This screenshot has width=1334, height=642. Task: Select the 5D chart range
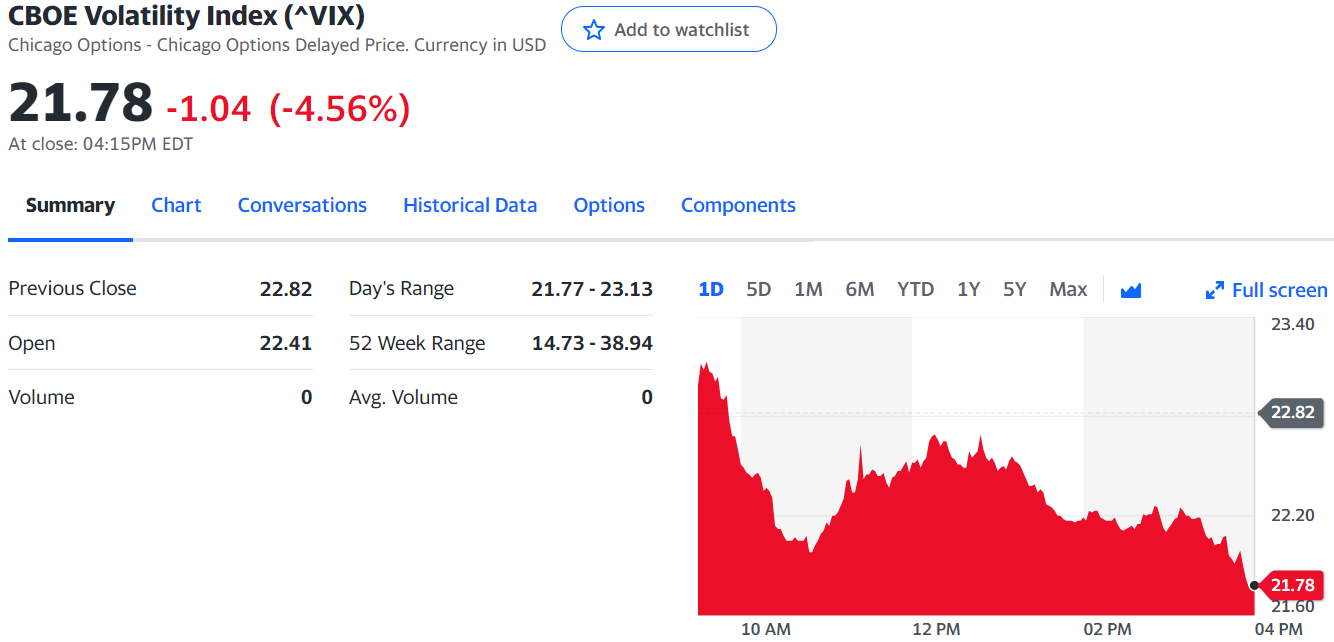(759, 289)
